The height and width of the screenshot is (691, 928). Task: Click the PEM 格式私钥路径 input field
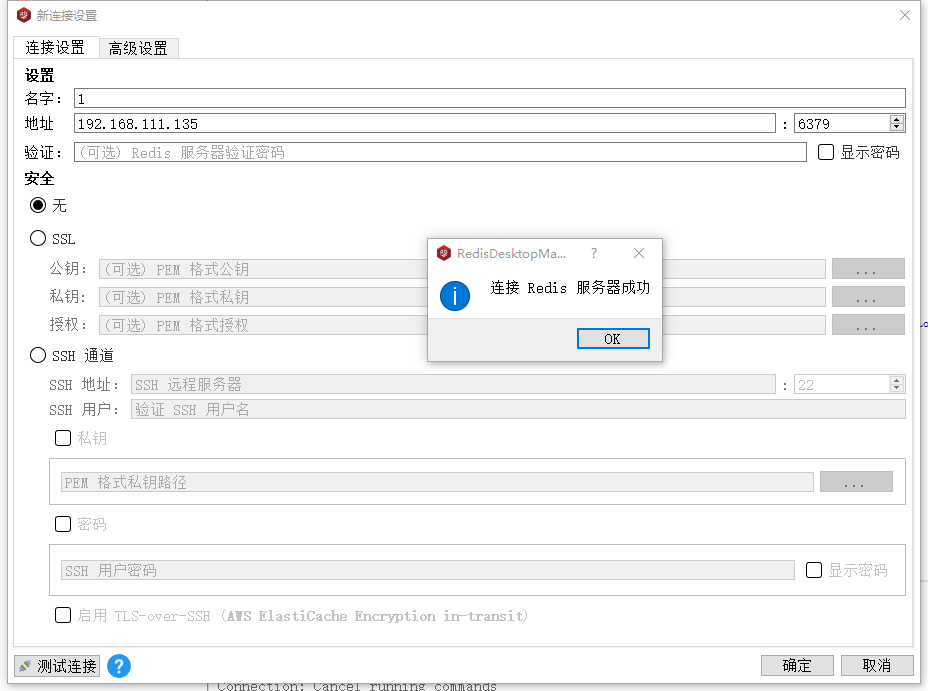coord(437,482)
